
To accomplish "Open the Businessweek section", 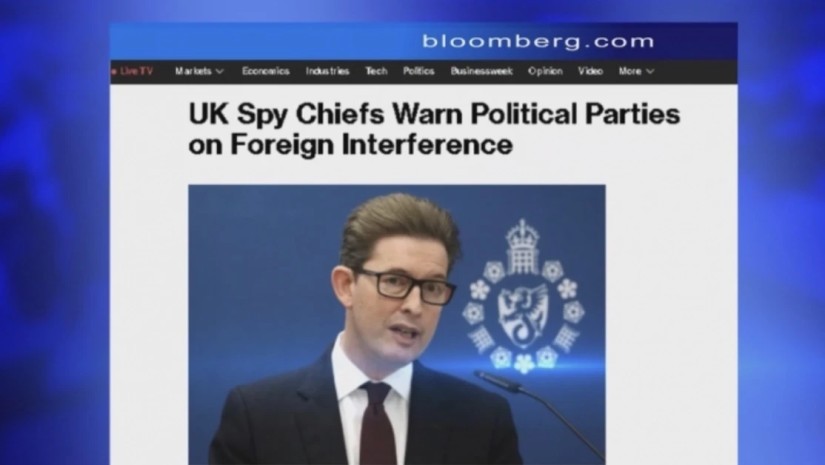I will pos(481,71).
